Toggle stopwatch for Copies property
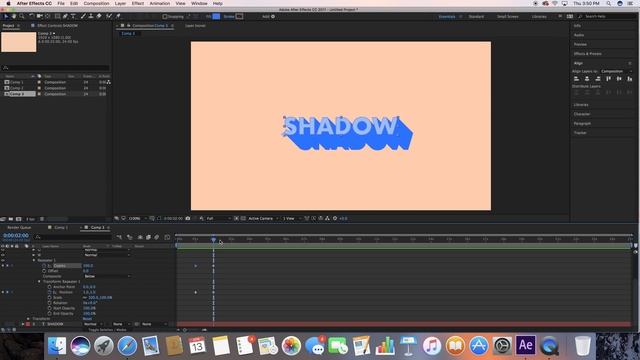Image resolution: width=640 pixels, height=360 pixels. click(x=44, y=266)
